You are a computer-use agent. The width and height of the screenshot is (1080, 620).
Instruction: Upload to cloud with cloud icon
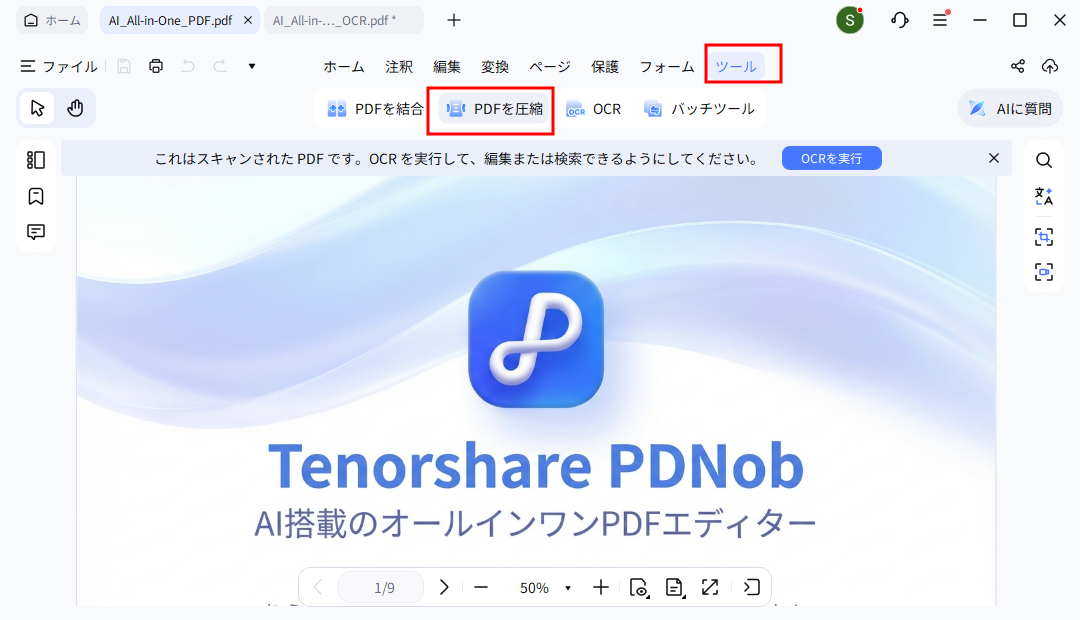(1050, 66)
